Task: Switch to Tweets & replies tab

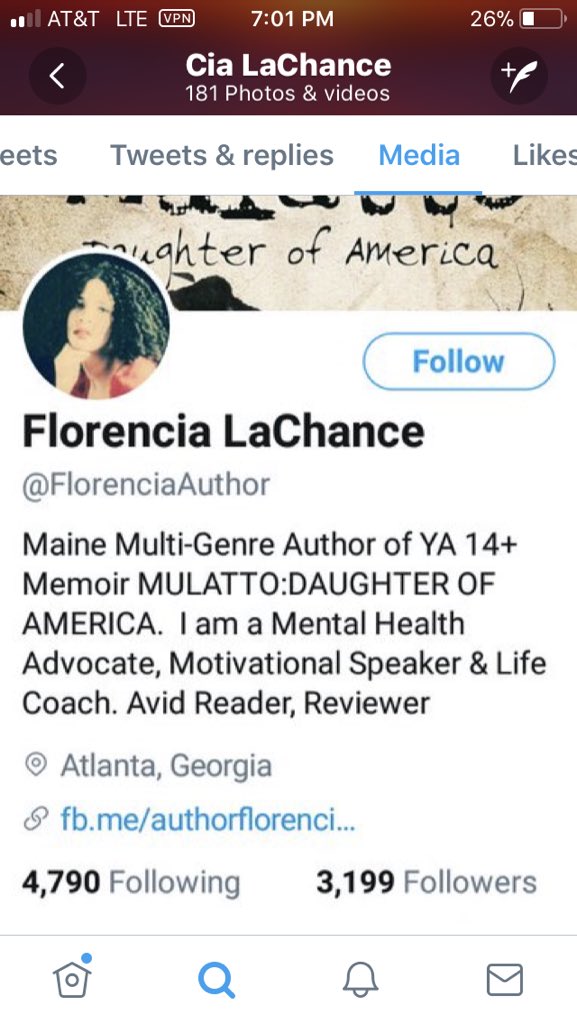Action: tap(222, 155)
